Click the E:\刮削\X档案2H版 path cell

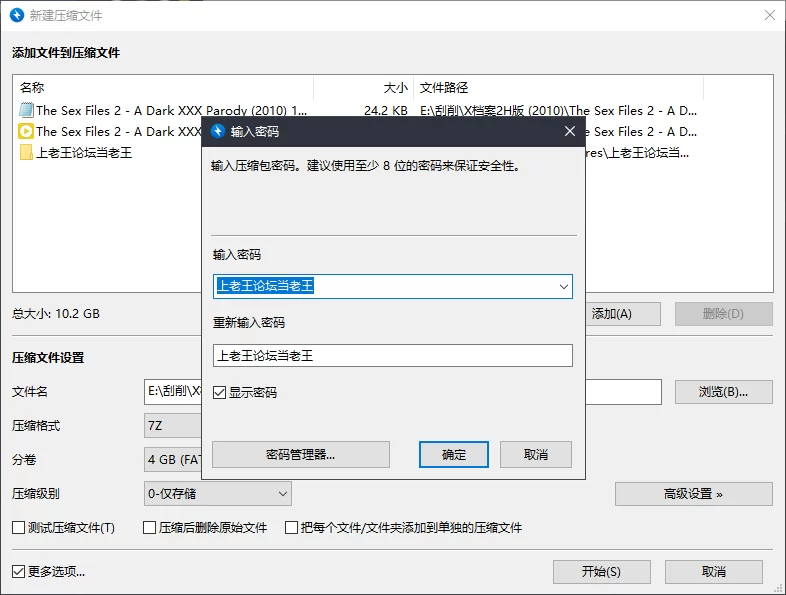coord(558,110)
